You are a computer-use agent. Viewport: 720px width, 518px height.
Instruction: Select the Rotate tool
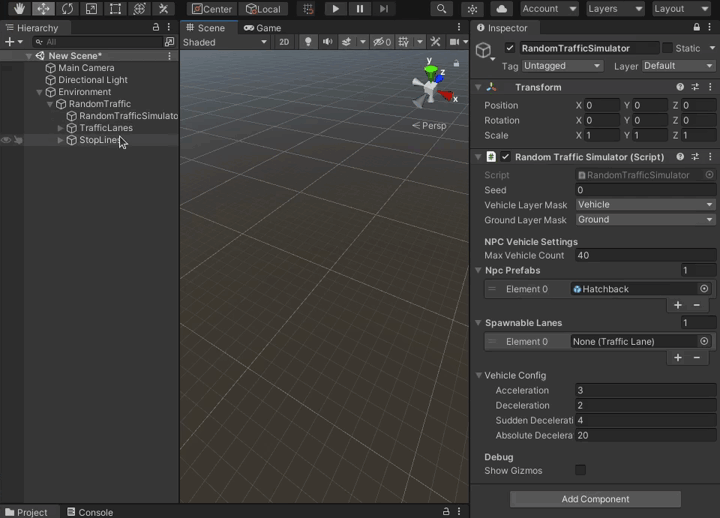(67, 9)
